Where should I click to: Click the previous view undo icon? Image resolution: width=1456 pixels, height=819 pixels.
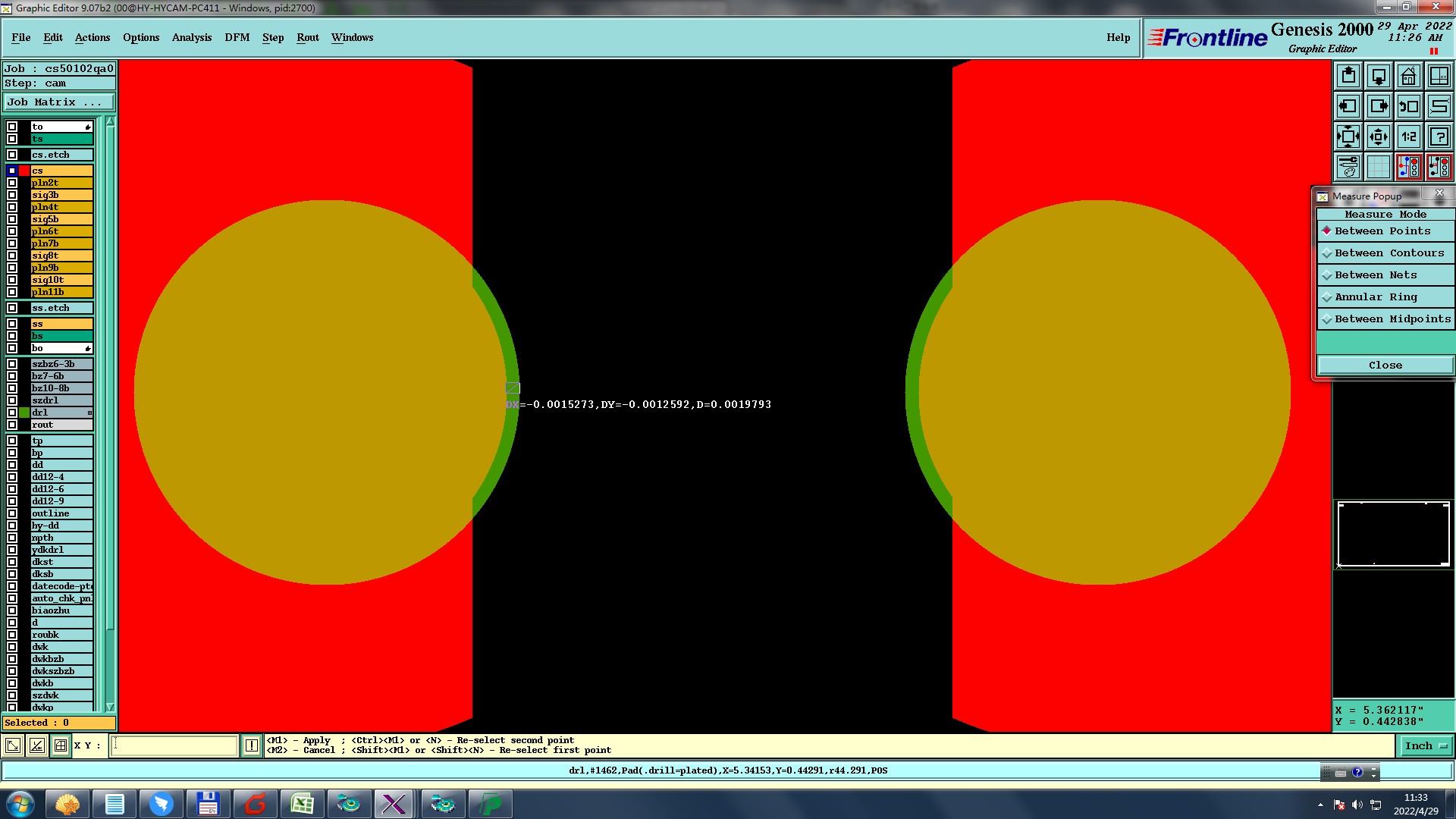[1408, 106]
